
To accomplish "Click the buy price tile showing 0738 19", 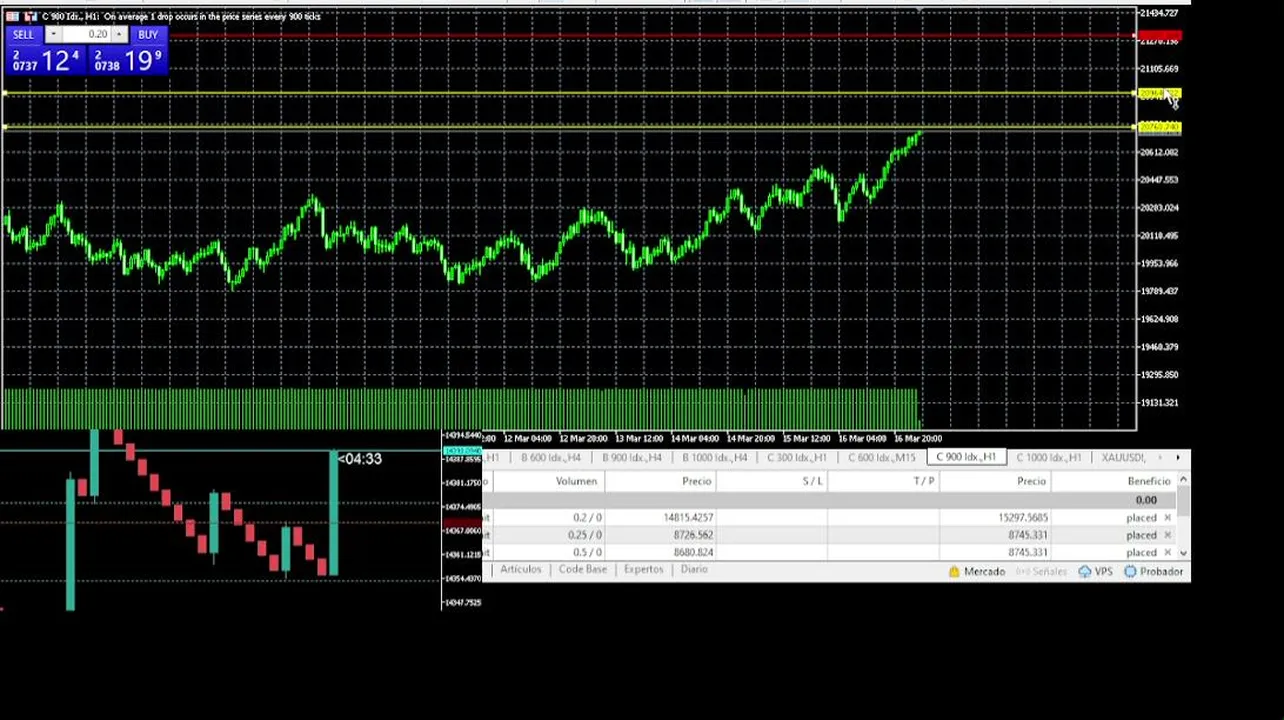I will 127,60.
